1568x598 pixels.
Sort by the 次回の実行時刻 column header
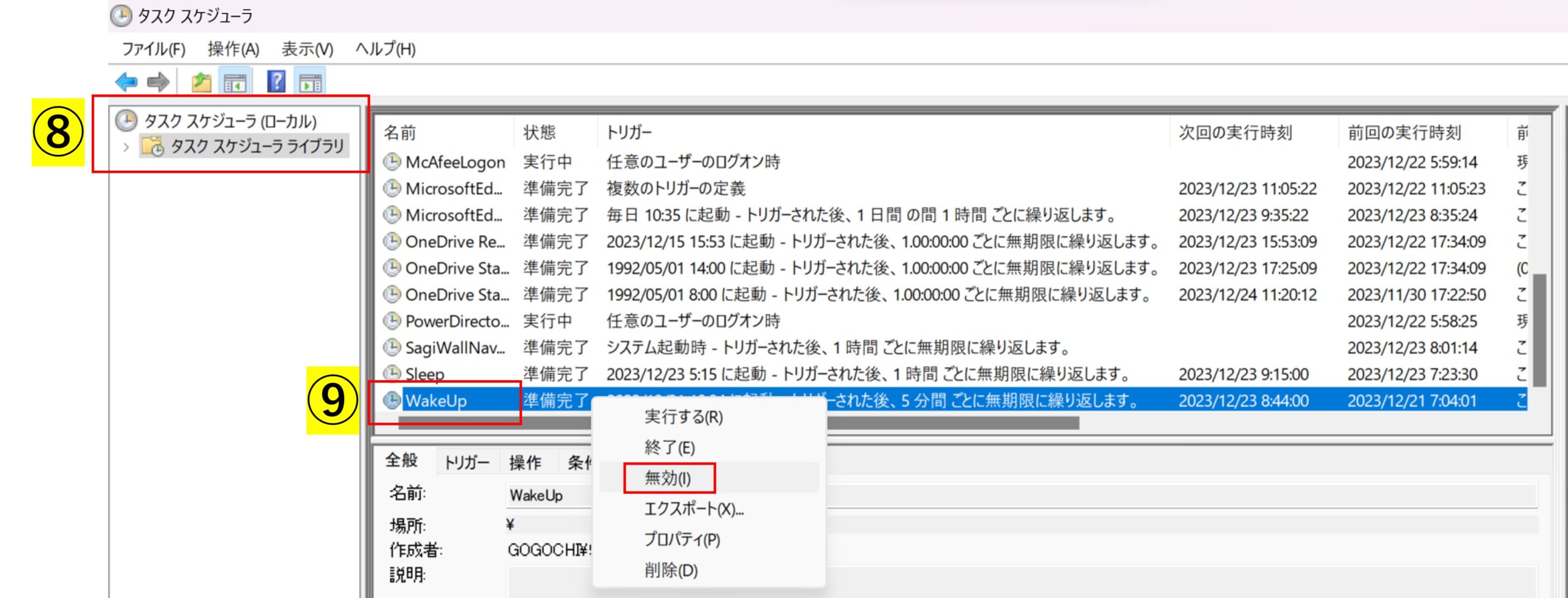[x=1235, y=132]
